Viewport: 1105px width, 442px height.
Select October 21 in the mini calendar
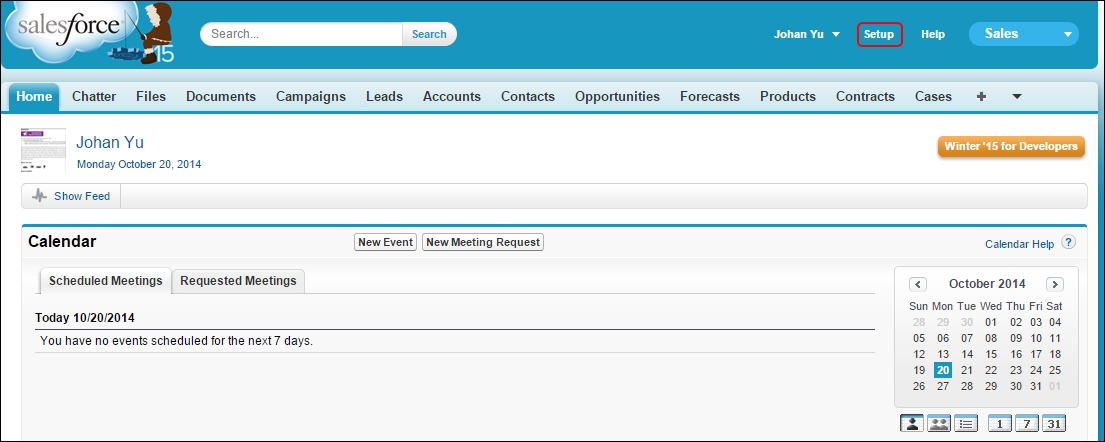967,370
